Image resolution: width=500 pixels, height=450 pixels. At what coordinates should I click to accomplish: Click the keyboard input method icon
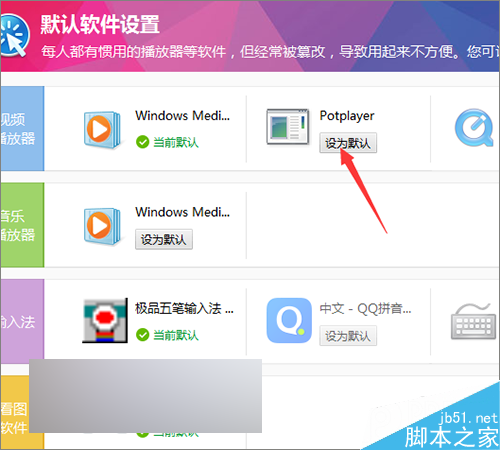click(473, 321)
